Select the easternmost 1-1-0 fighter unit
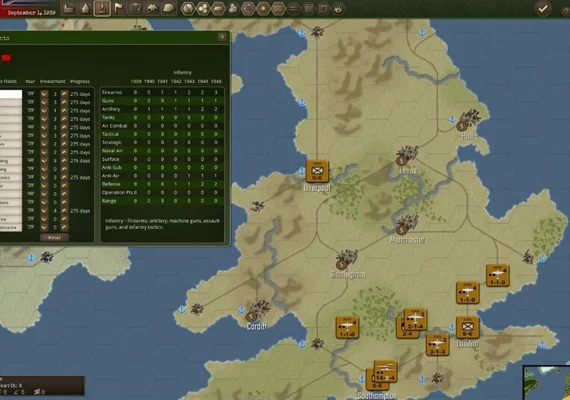This screenshot has height=400, width=570. [497, 275]
